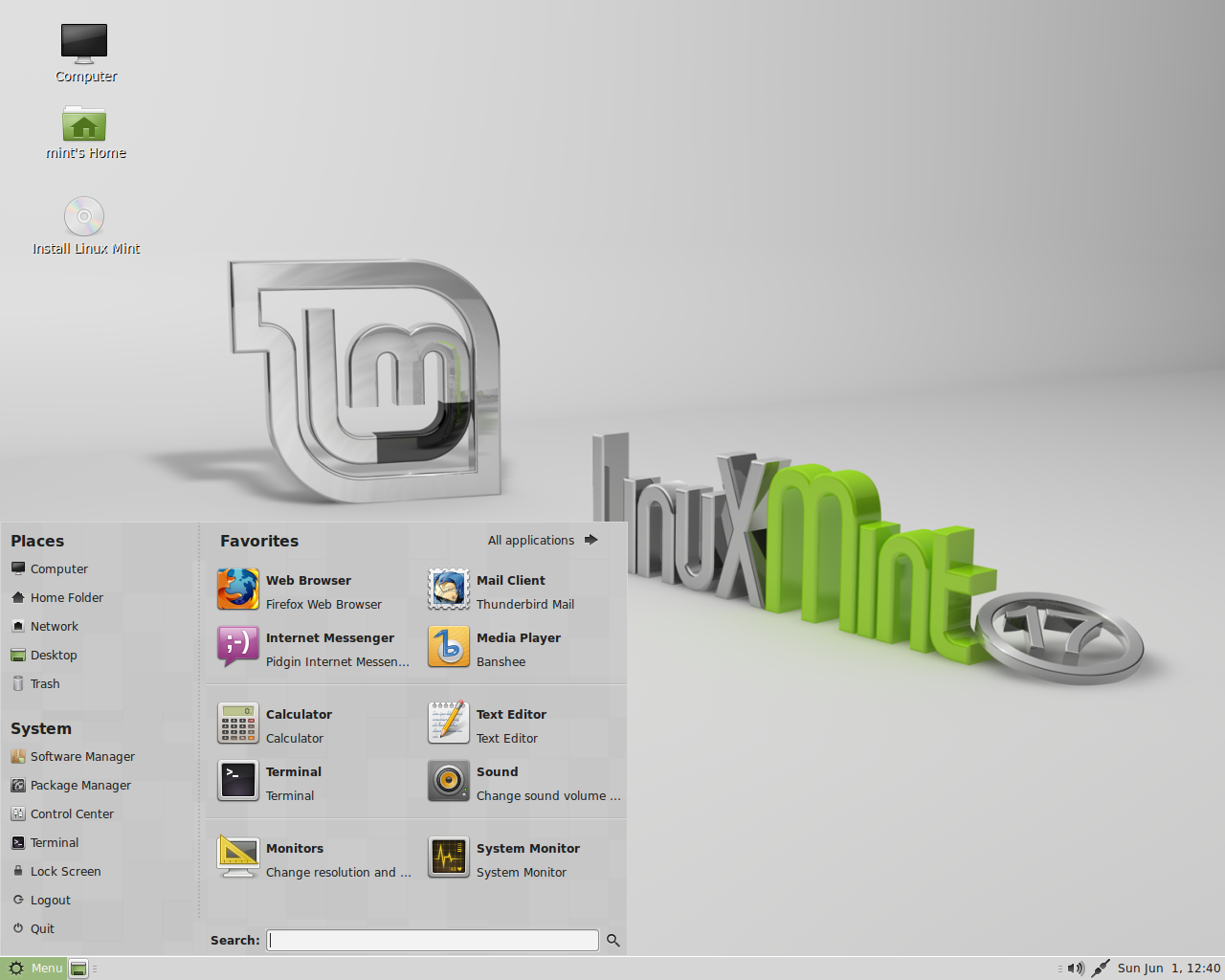Open Sound volume settings
The height and width of the screenshot is (980, 1225).
[x=523, y=782]
